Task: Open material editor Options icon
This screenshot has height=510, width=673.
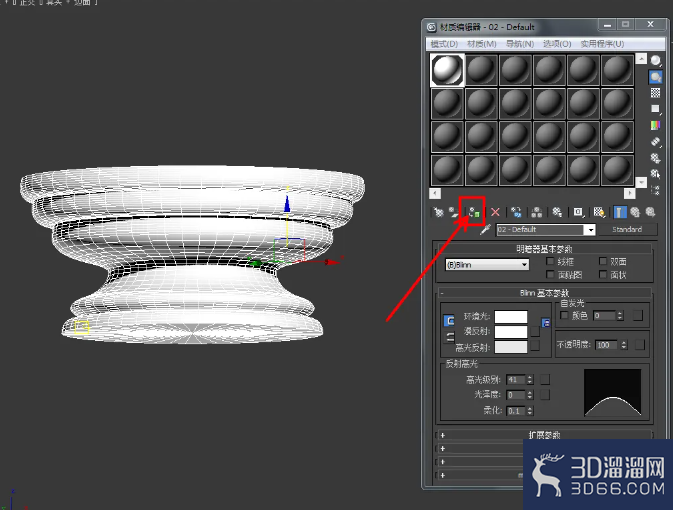Action: 655,158
